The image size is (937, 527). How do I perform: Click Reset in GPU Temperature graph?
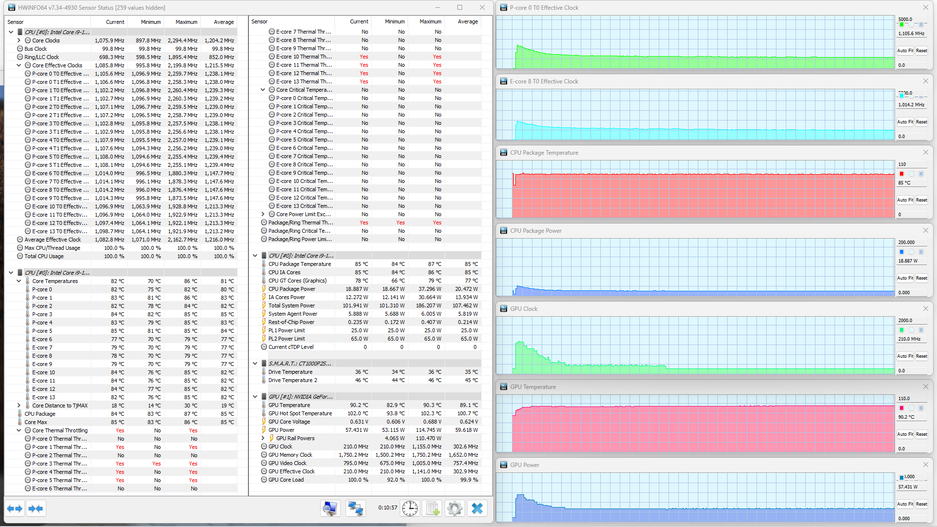click(x=921, y=434)
